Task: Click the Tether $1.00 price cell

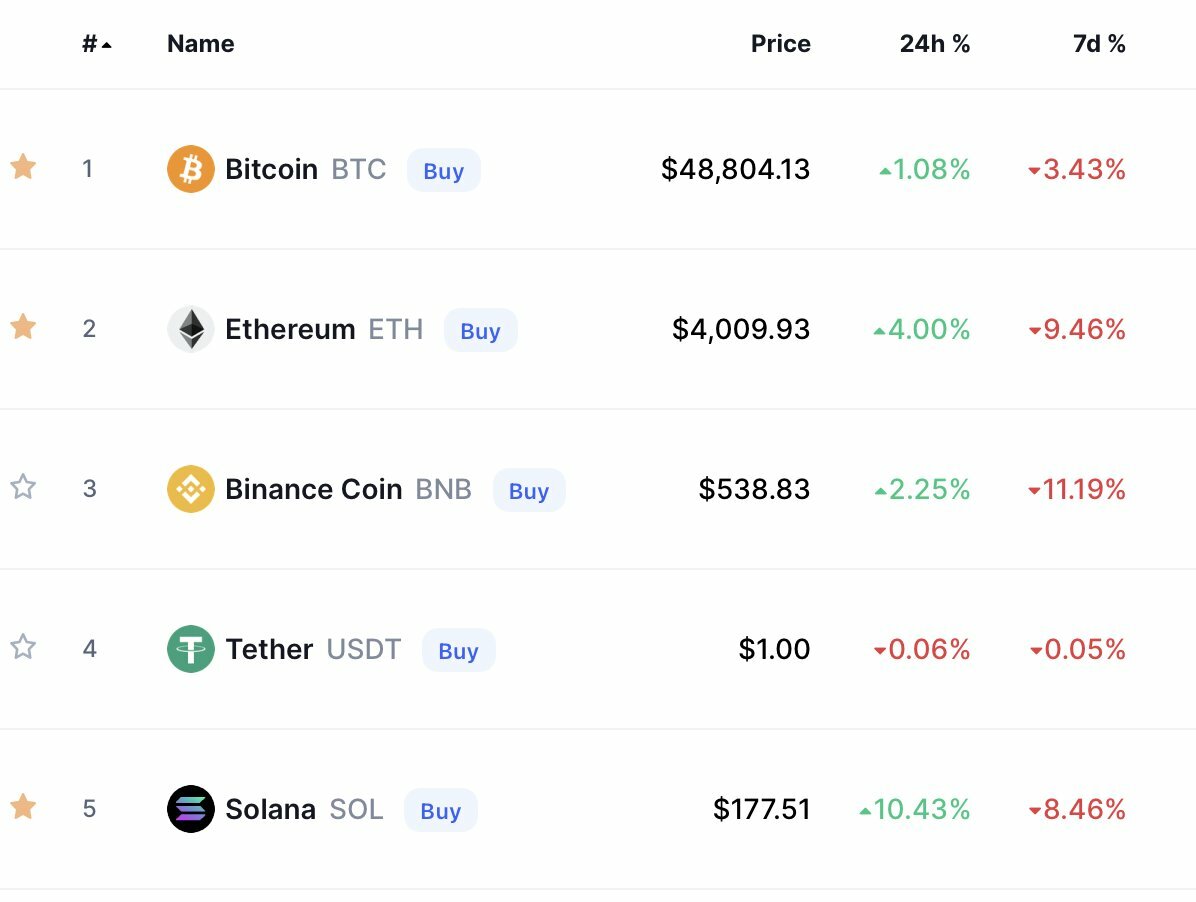Action: point(773,649)
